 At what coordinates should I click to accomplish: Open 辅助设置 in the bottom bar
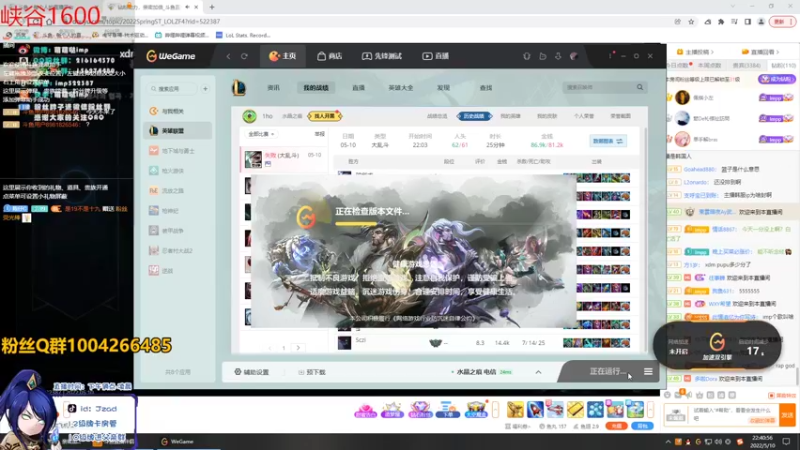[x=252, y=372]
